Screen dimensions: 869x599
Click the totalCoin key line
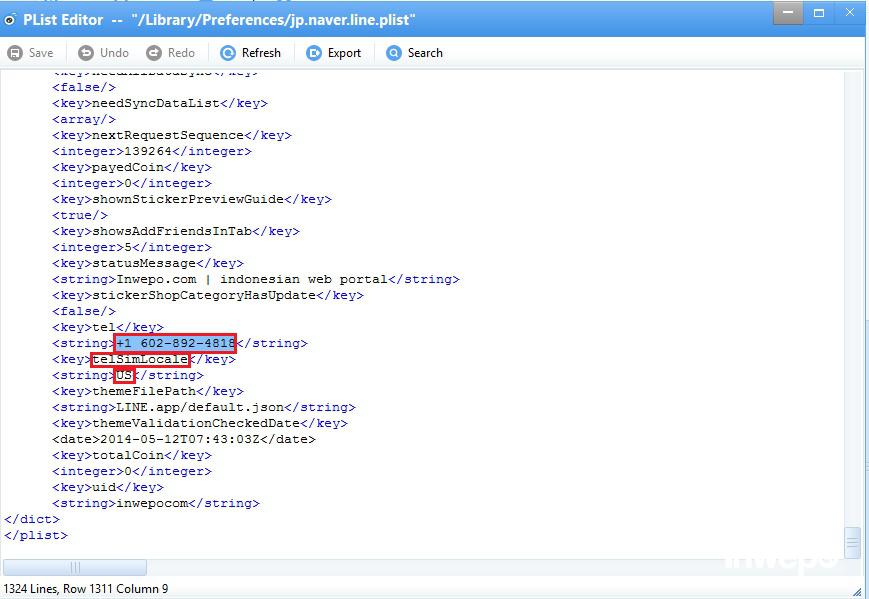132,455
